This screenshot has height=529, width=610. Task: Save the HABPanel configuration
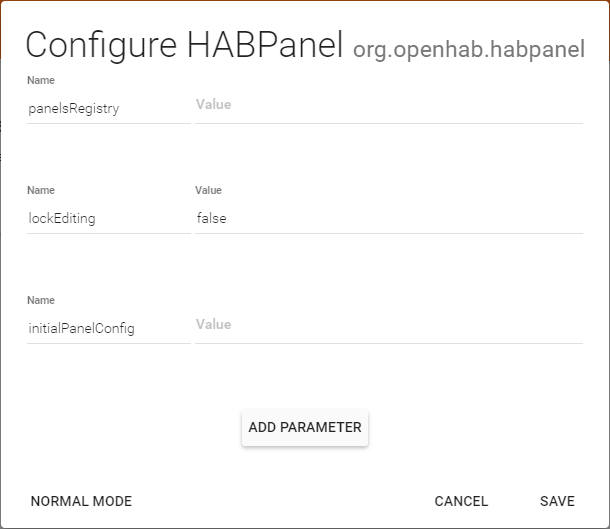(557, 501)
